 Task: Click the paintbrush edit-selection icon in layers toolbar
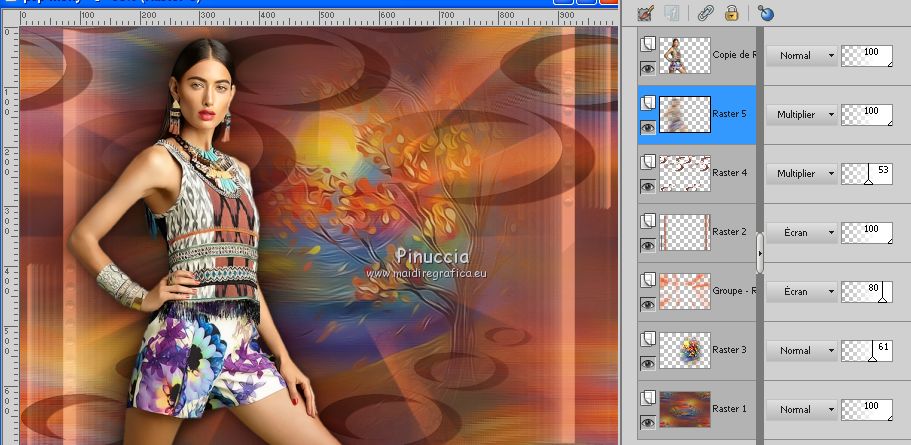[x=644, y=13]
